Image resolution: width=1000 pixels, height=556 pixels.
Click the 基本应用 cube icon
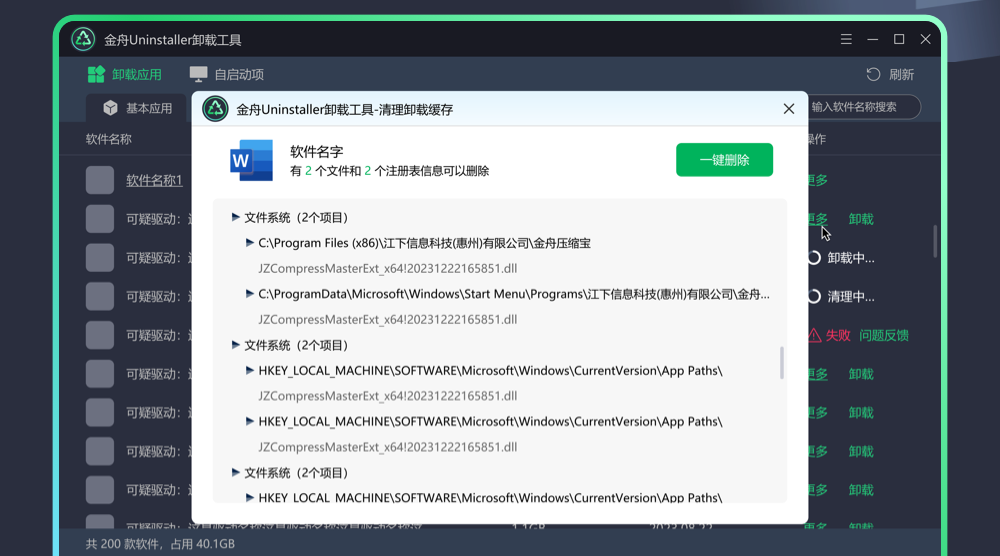pos(110,108)
